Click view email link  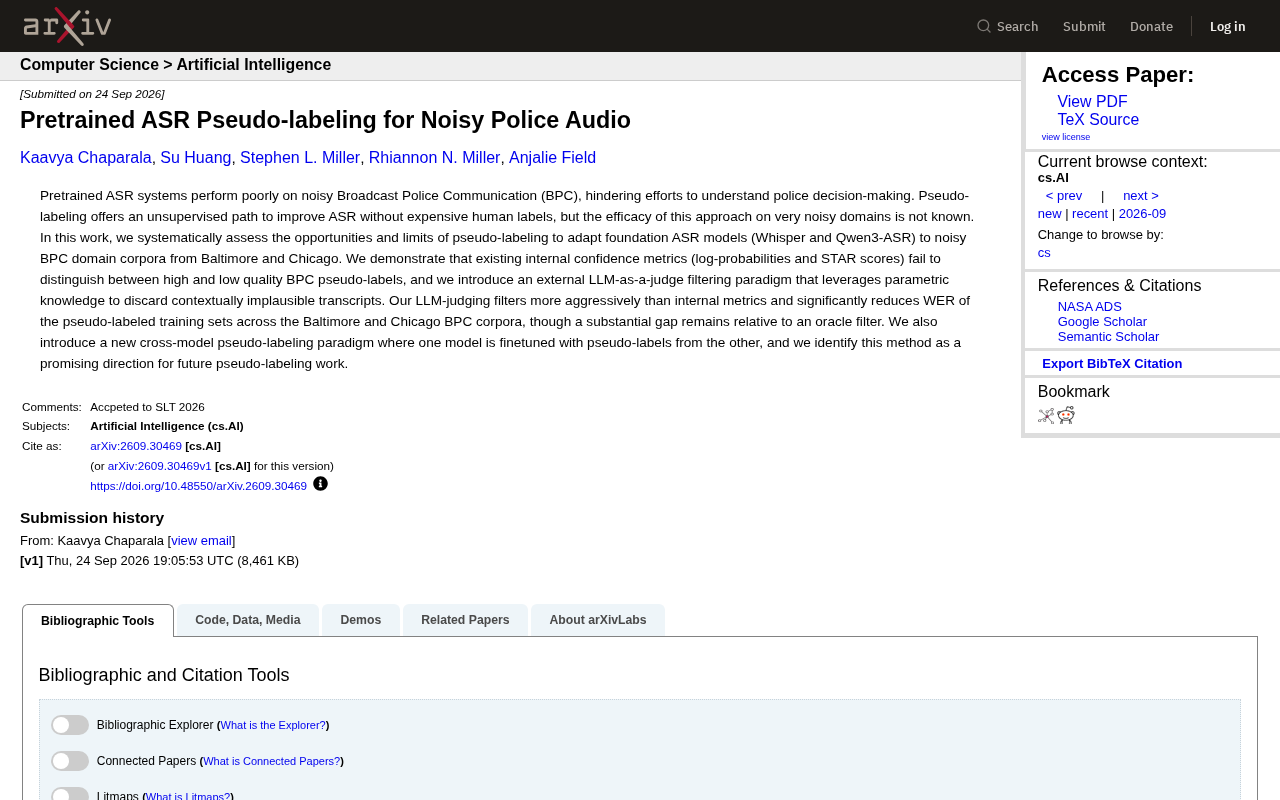pos(201,541)
